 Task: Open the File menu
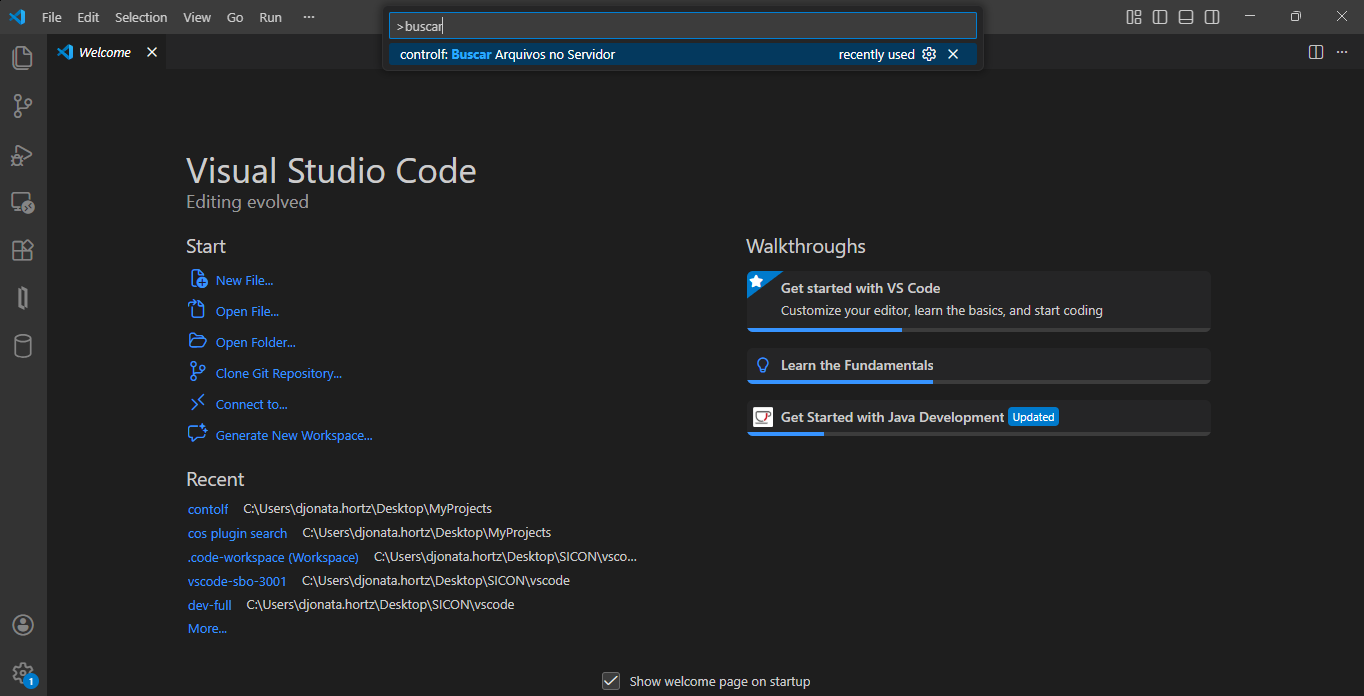pyautogui.click(x=52, y=17)
